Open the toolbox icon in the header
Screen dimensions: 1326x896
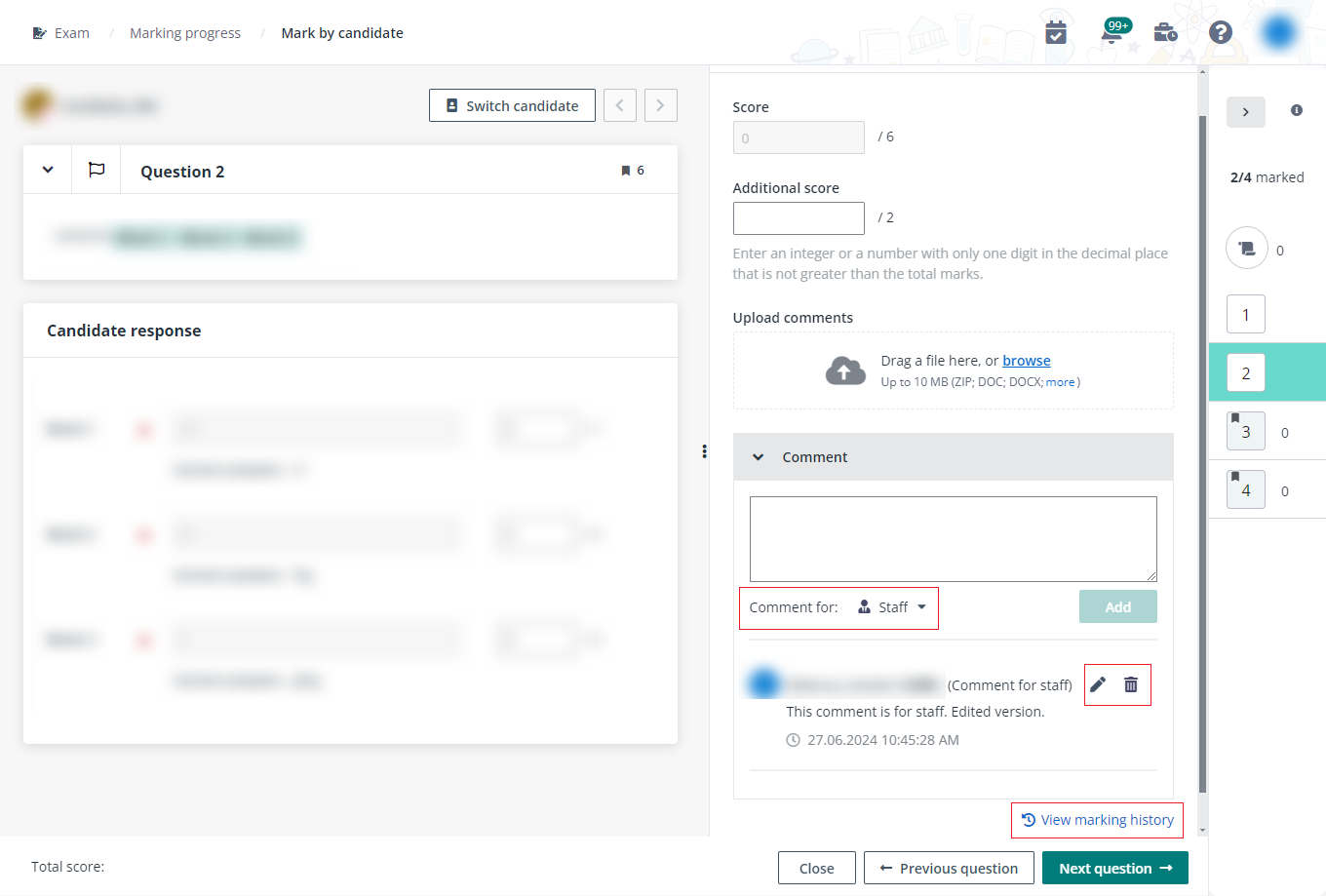point(1165,32)
